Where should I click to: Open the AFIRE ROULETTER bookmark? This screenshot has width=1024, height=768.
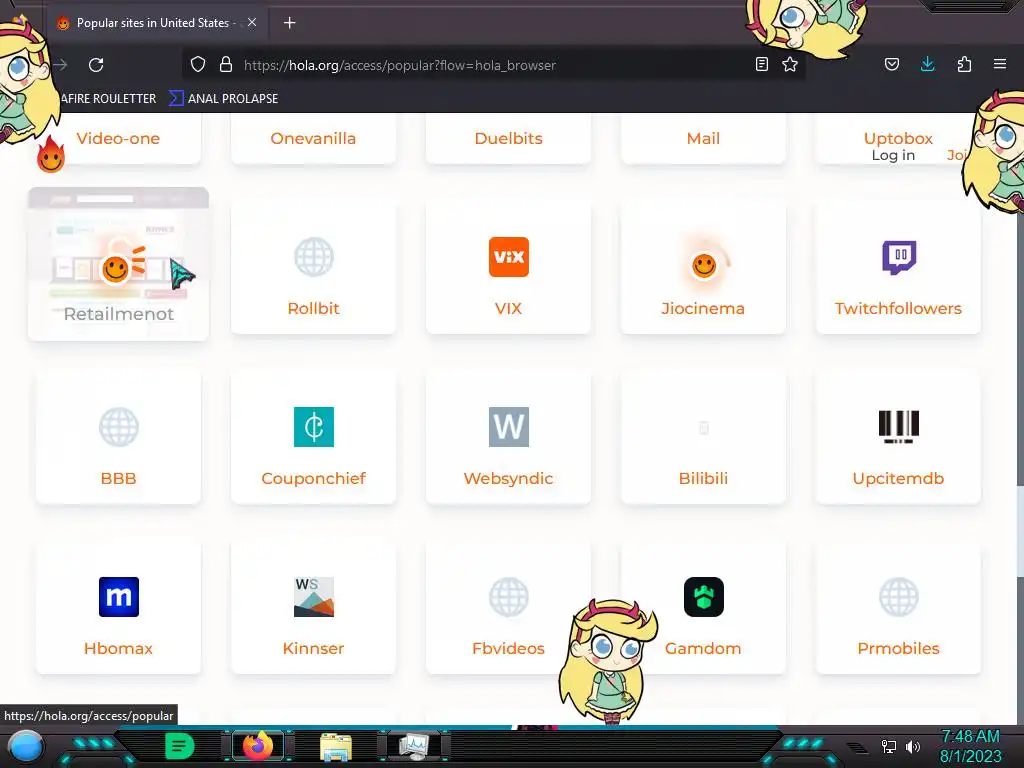(x=108, y=99)
